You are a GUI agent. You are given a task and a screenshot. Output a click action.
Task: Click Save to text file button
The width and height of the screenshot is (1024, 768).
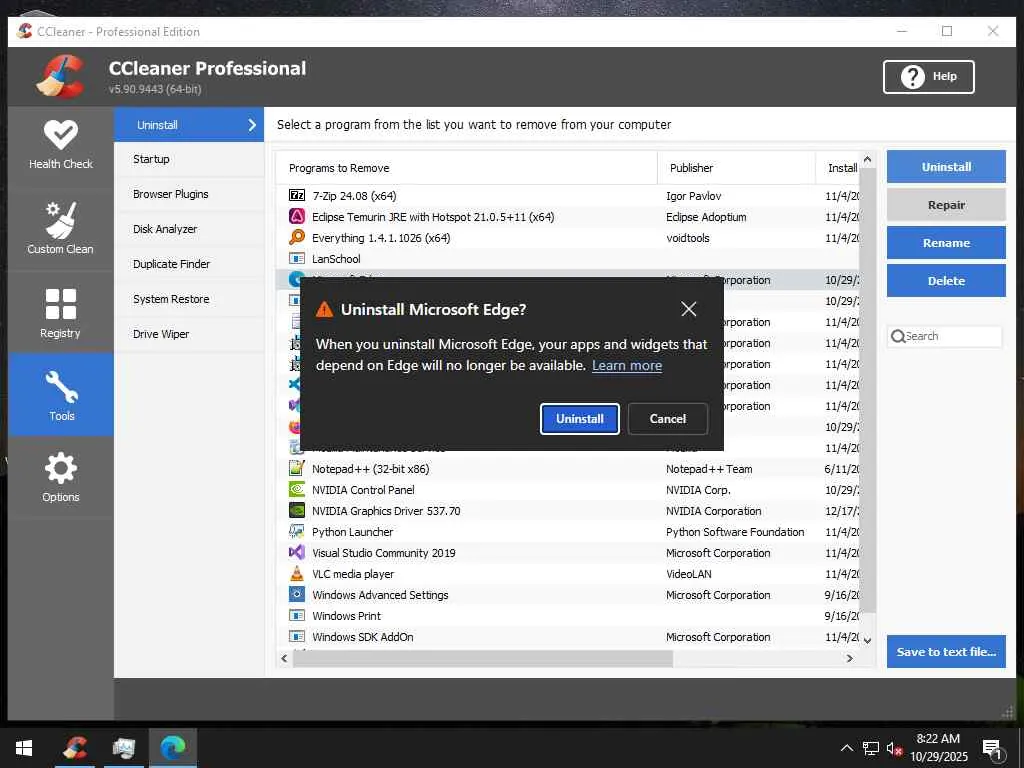(946, 651)
